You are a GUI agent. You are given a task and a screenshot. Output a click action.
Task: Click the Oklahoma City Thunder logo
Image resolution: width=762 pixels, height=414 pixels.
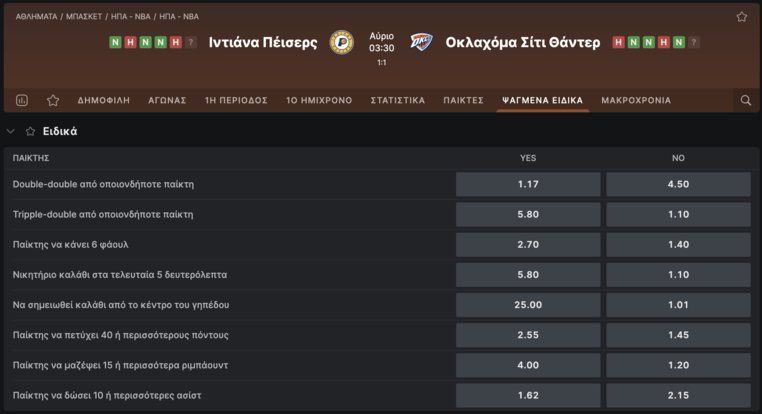421,42
